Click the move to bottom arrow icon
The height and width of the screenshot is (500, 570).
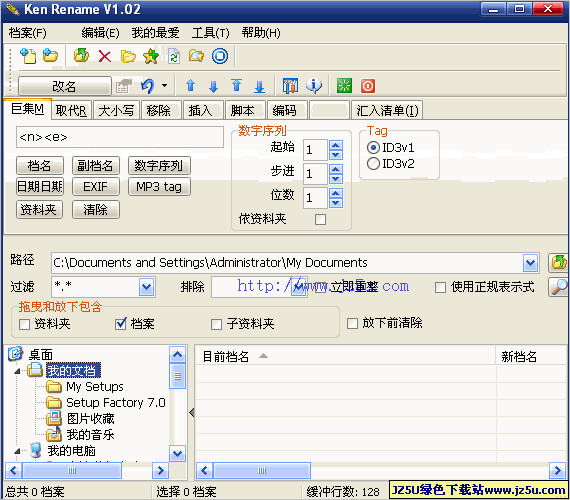tap(259, 87)
